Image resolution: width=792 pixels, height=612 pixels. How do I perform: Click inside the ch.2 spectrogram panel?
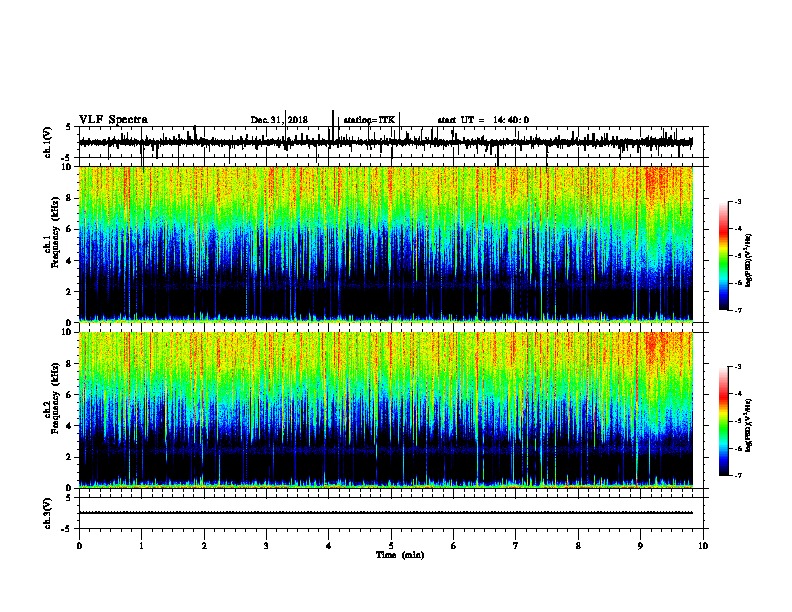385,410
